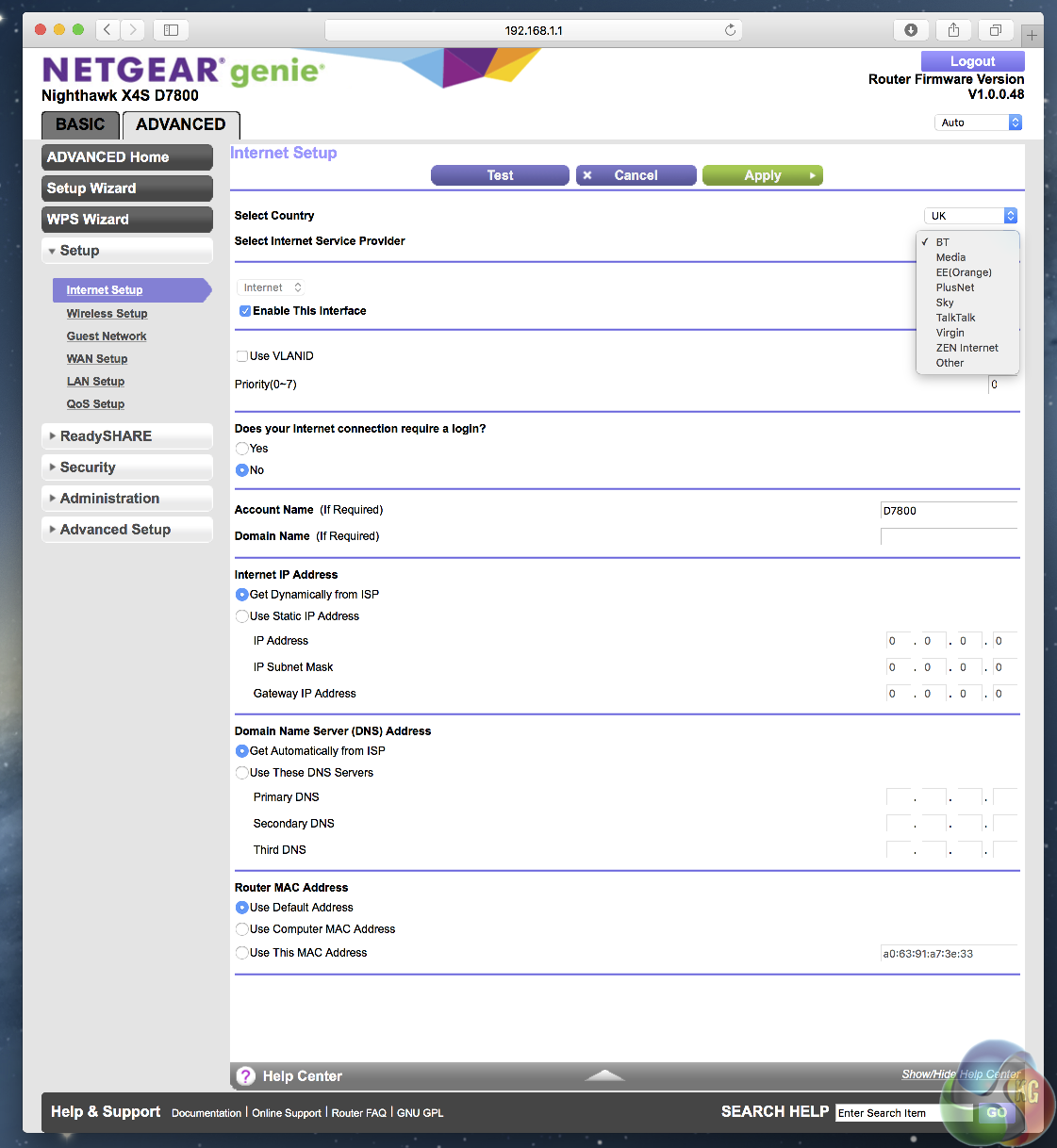Go forward with Safari's forward arrow
The height and width of the screenshot is (1148, 1057).
[133, 30]
